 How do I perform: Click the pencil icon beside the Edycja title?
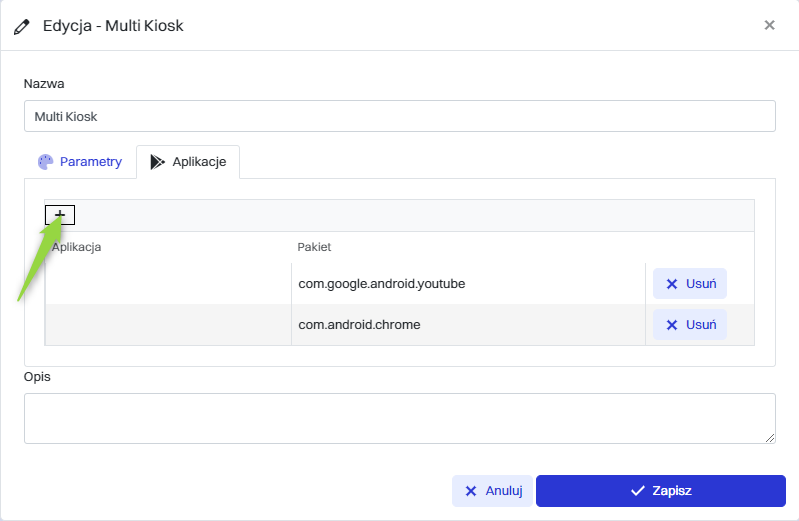coord(22,25)
